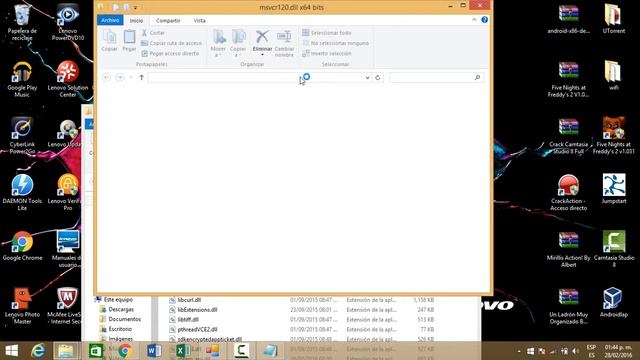Open the Mover a dropdown
The image size is (640, 360).
(218, 43)
